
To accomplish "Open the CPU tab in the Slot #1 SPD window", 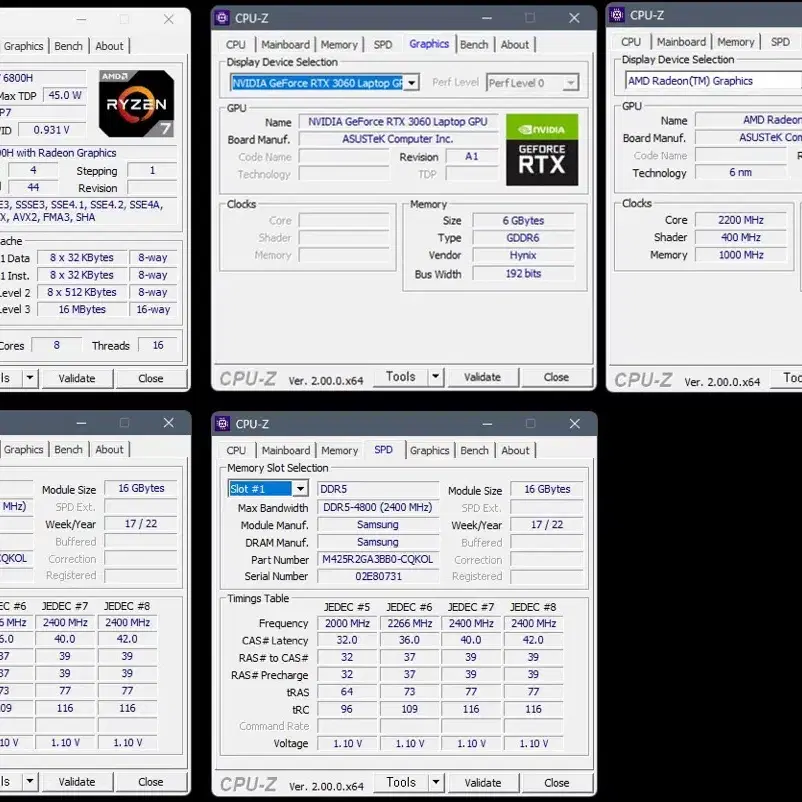I will click(x=236, y=450).
